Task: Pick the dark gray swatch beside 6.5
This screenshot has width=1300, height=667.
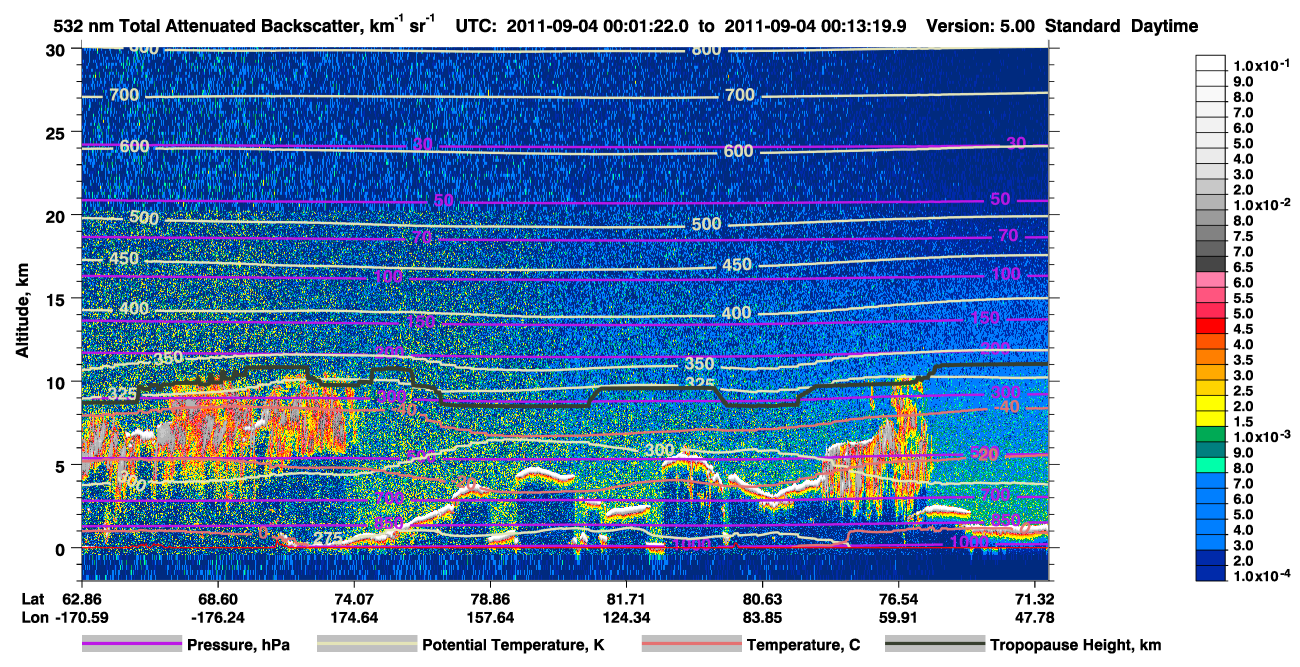Action: (x=1211, y=266)
